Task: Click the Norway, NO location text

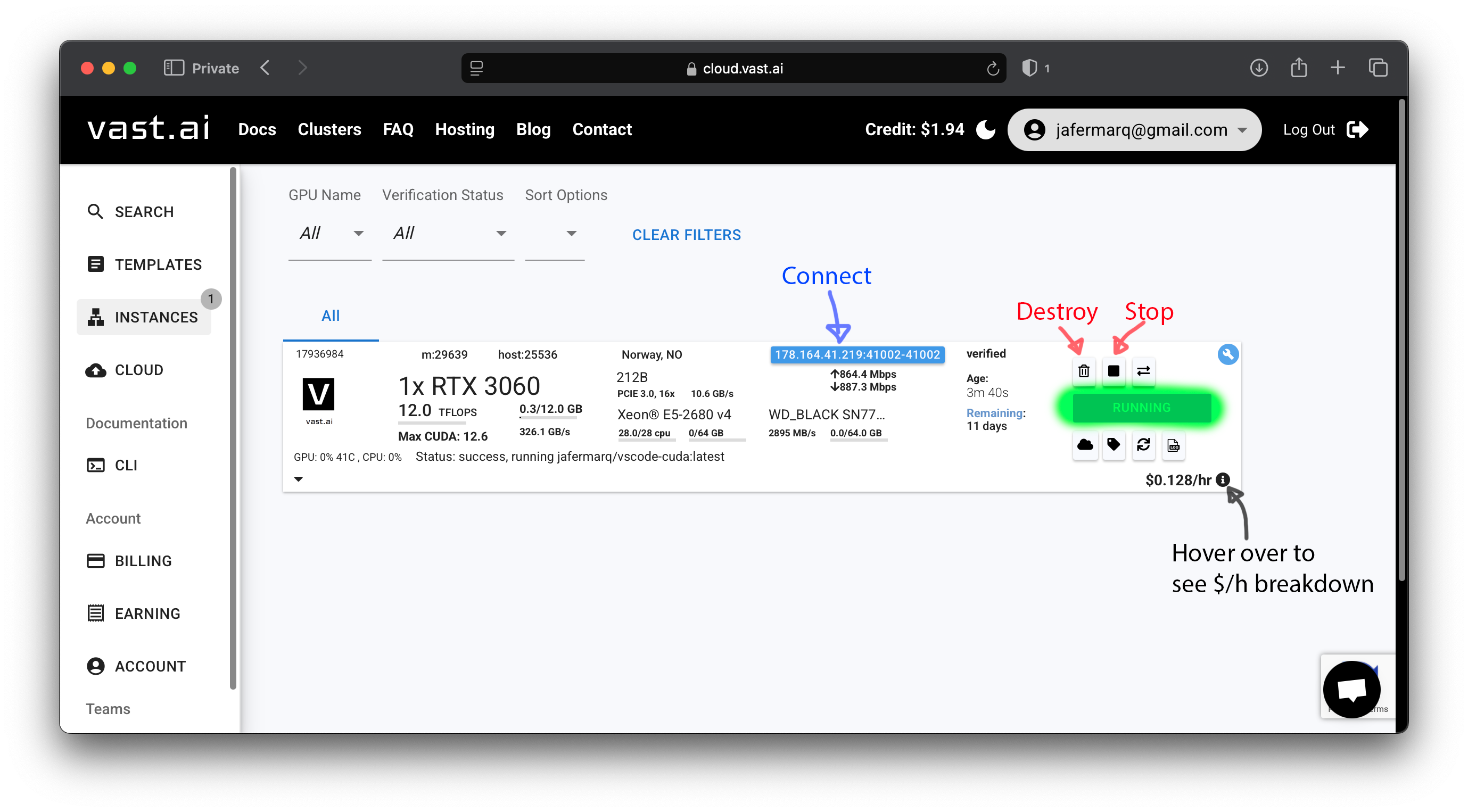Action: coord(651,354)
